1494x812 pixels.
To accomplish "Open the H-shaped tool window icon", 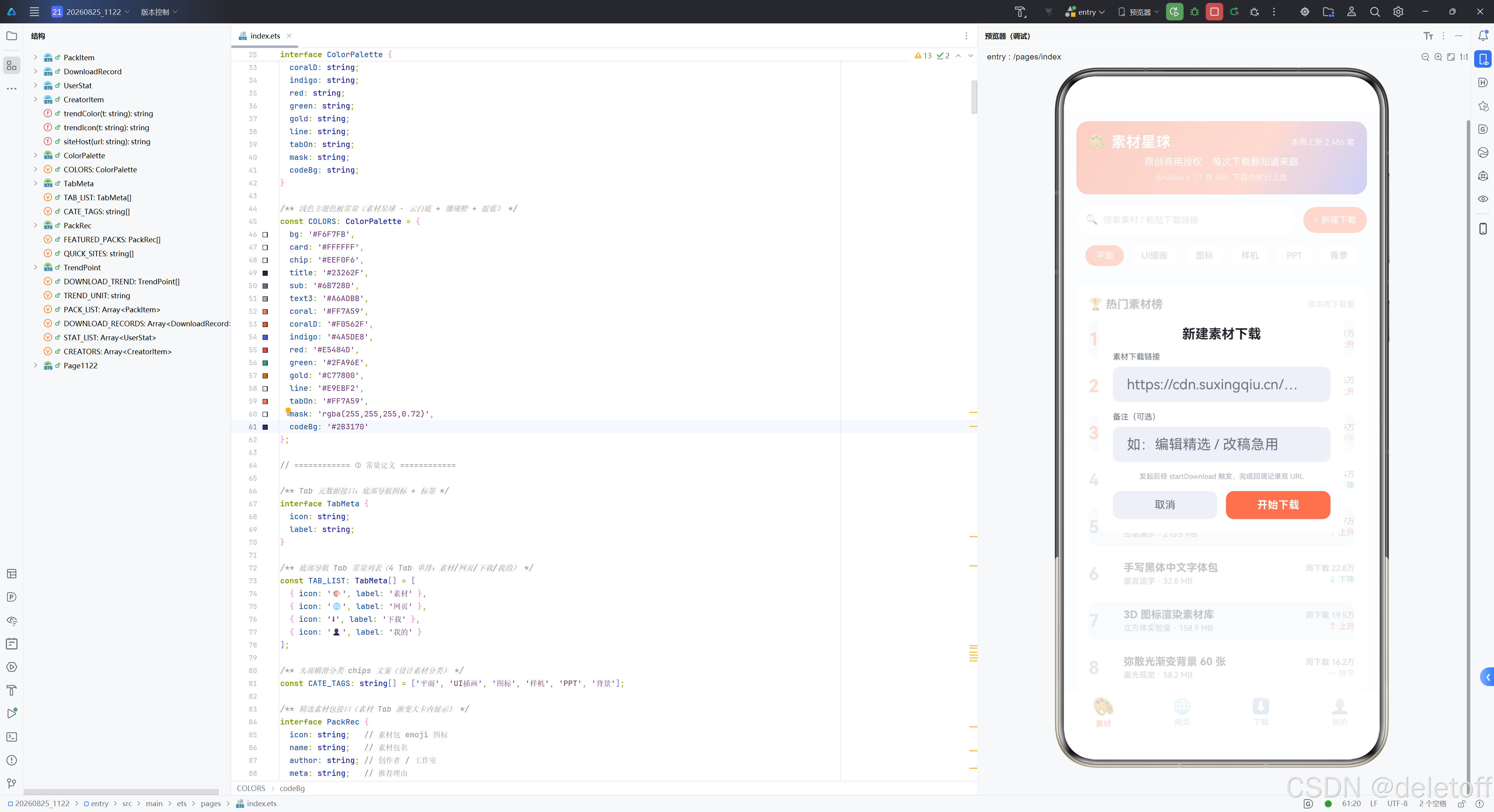I will [x=1483, y=82].
